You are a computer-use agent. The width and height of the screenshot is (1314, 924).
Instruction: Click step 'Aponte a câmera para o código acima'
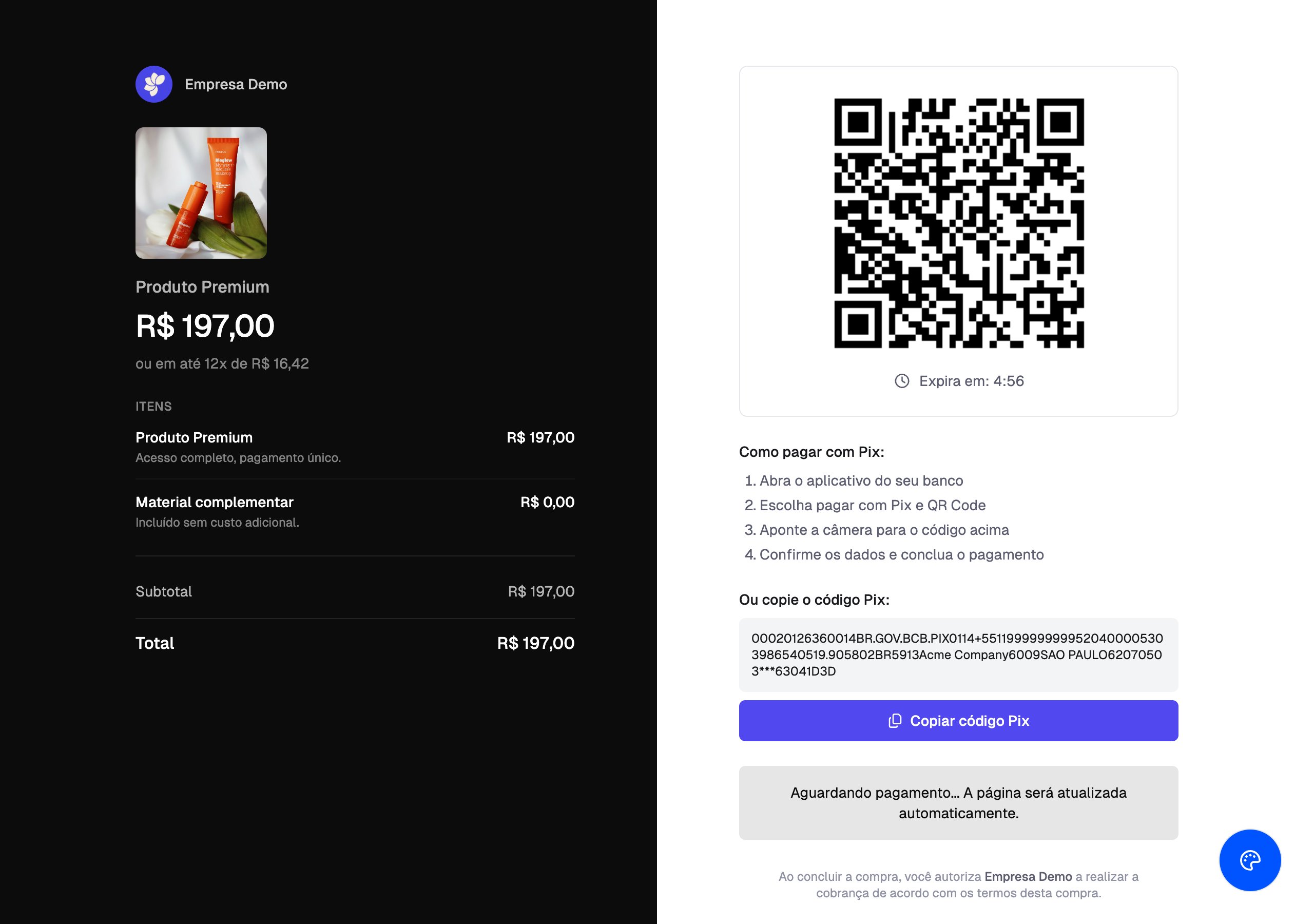[884, 530]
